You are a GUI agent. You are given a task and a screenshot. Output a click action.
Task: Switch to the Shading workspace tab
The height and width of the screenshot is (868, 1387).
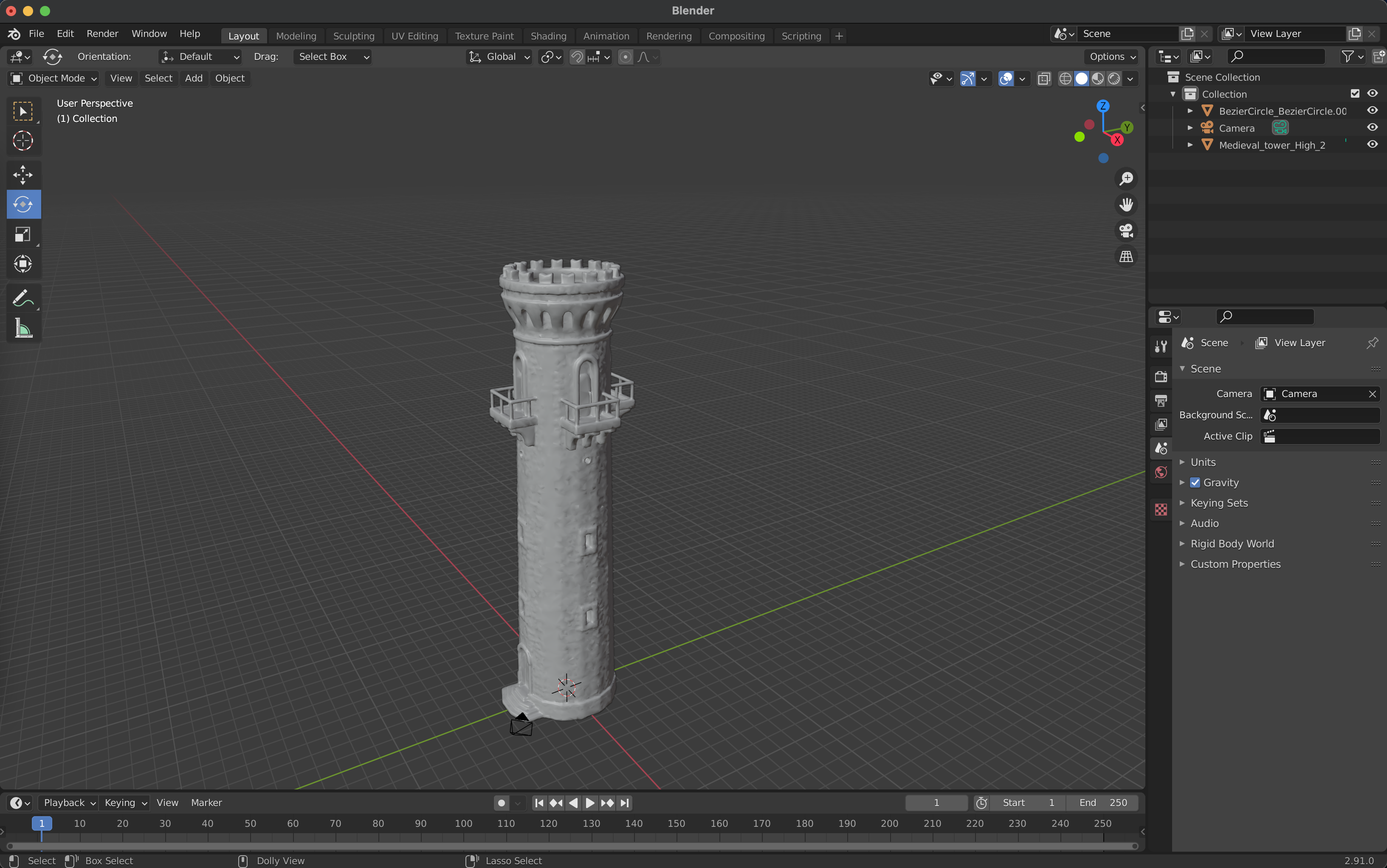click(548, 36)
